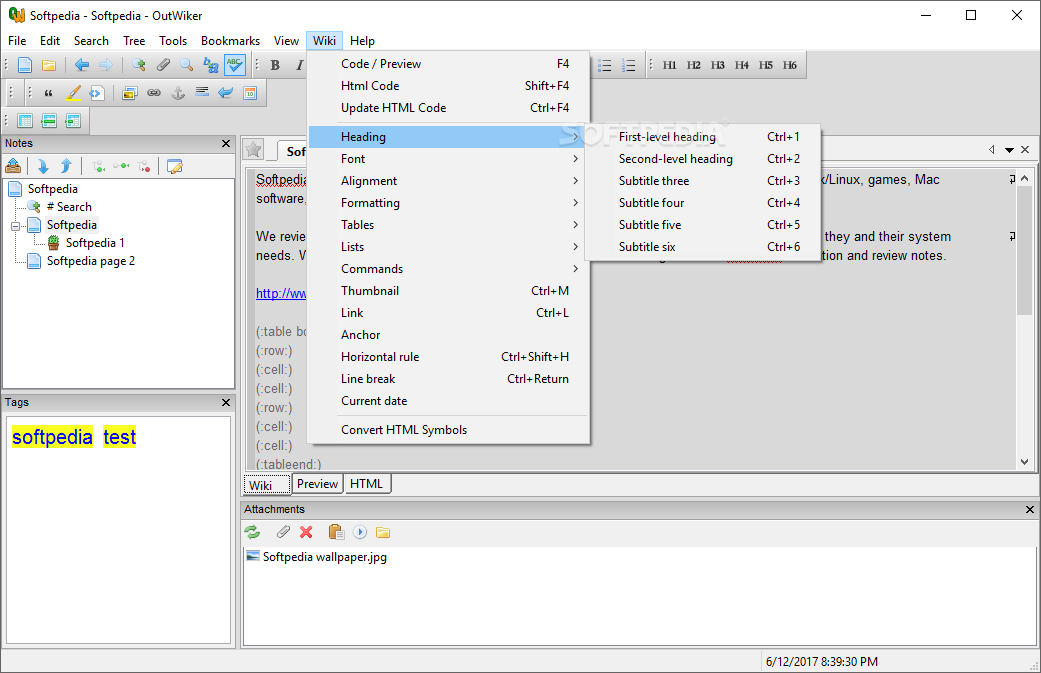This screenshot has height=673, width=1041.
Task: Click the new page icon in toolbar
Action: (x=25, y=65)
